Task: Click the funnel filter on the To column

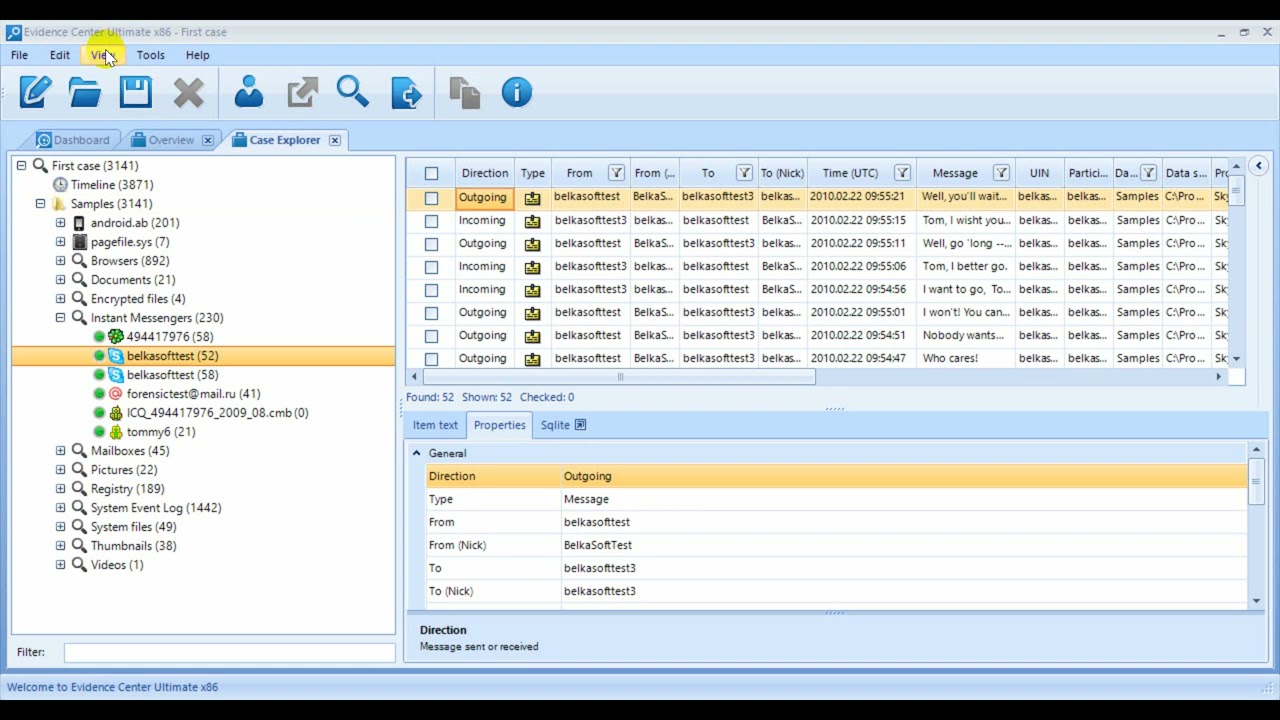Action: 744,173
